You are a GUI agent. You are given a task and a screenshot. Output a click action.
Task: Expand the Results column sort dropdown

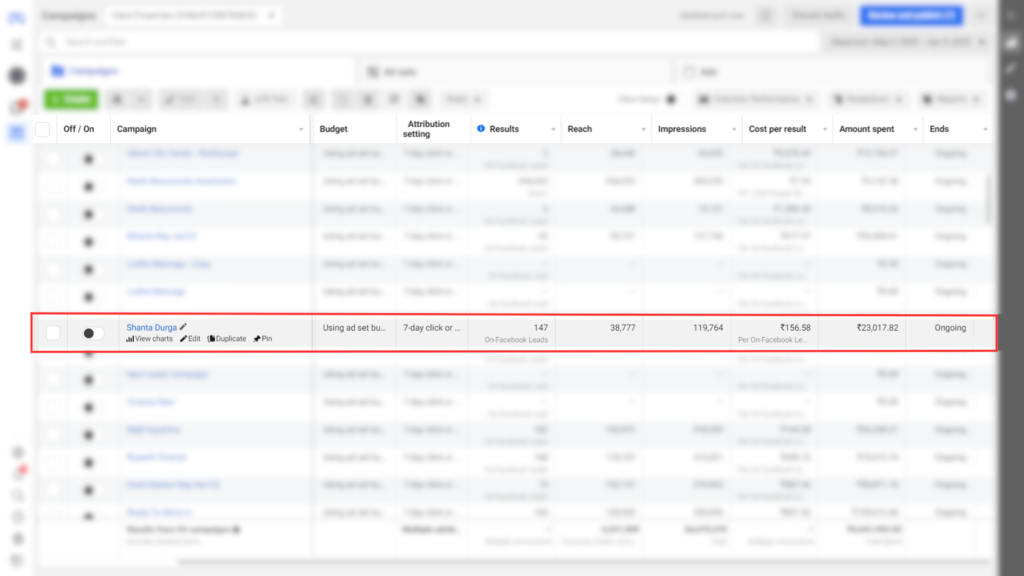(552, 130)
